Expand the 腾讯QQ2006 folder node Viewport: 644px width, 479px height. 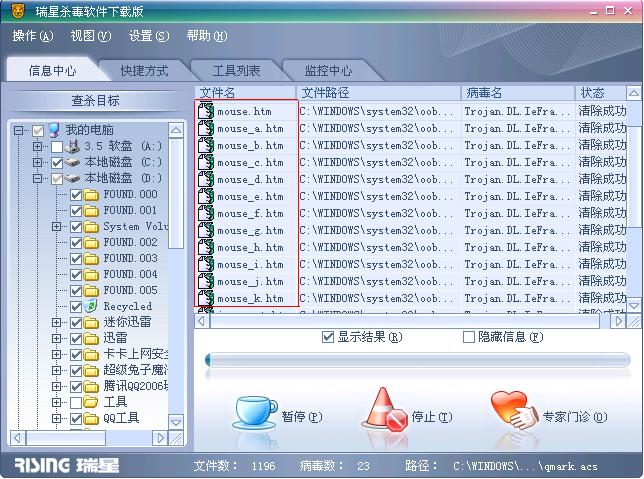(x=57, y=386)
